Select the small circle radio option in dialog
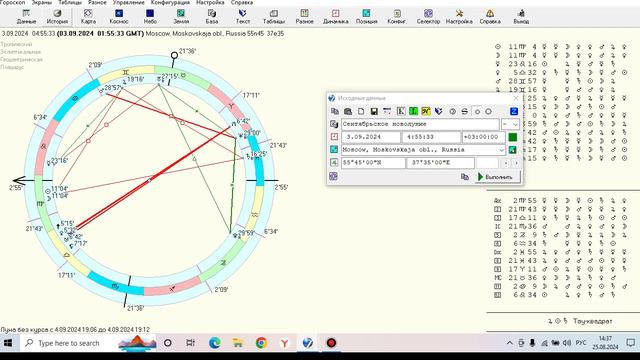 click(477, 111)
